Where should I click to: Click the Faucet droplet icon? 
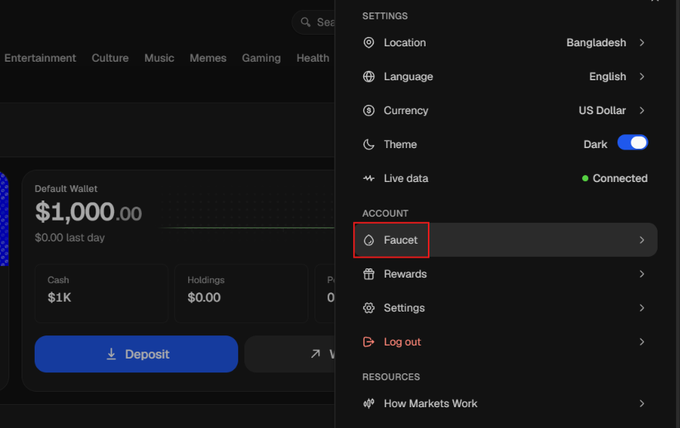click(x=369, y=240)
